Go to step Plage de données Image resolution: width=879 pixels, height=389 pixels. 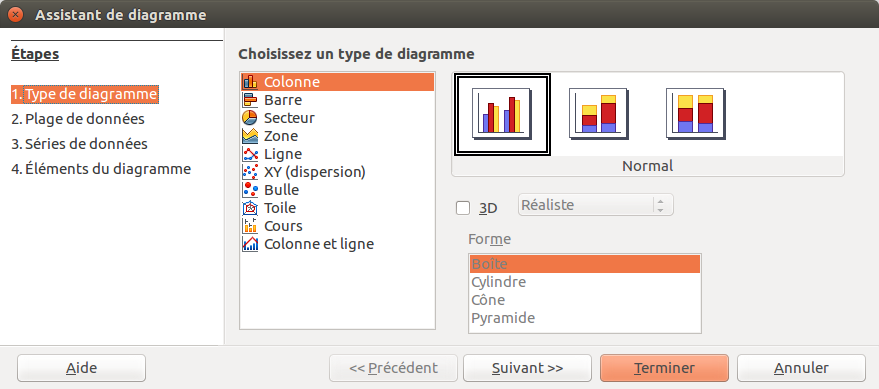78,119
